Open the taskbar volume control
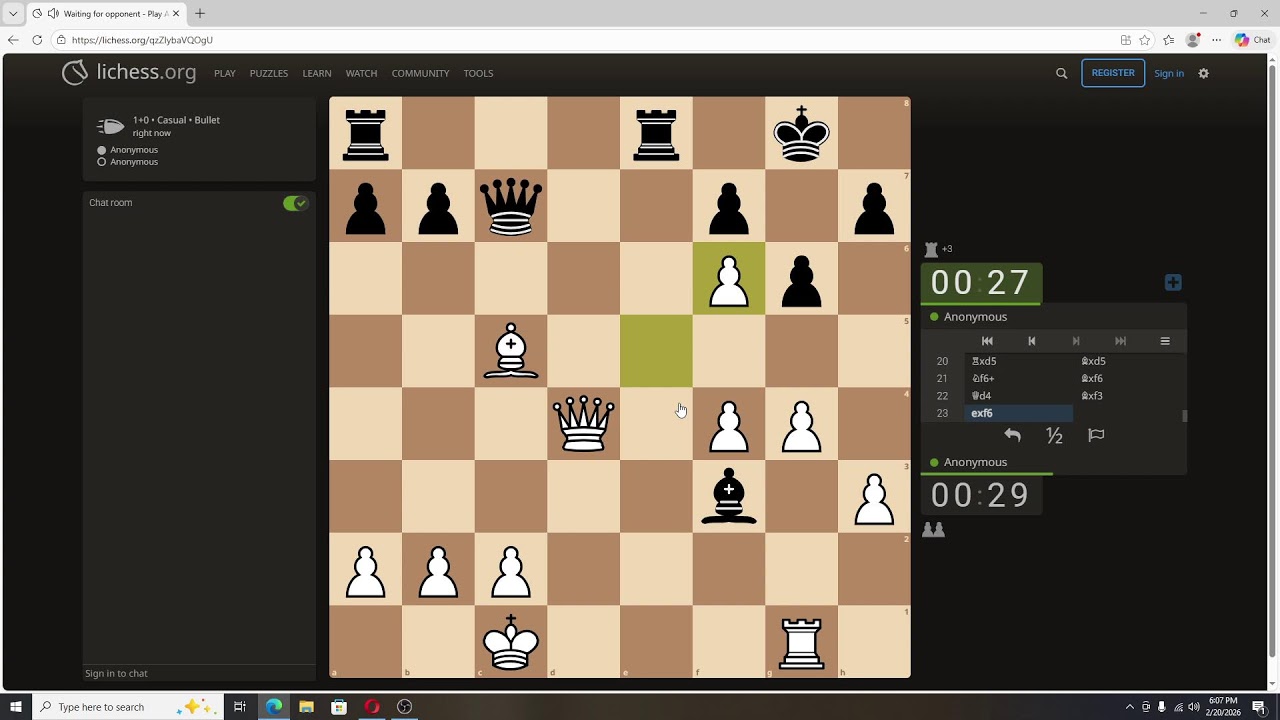 [1194, 707]
